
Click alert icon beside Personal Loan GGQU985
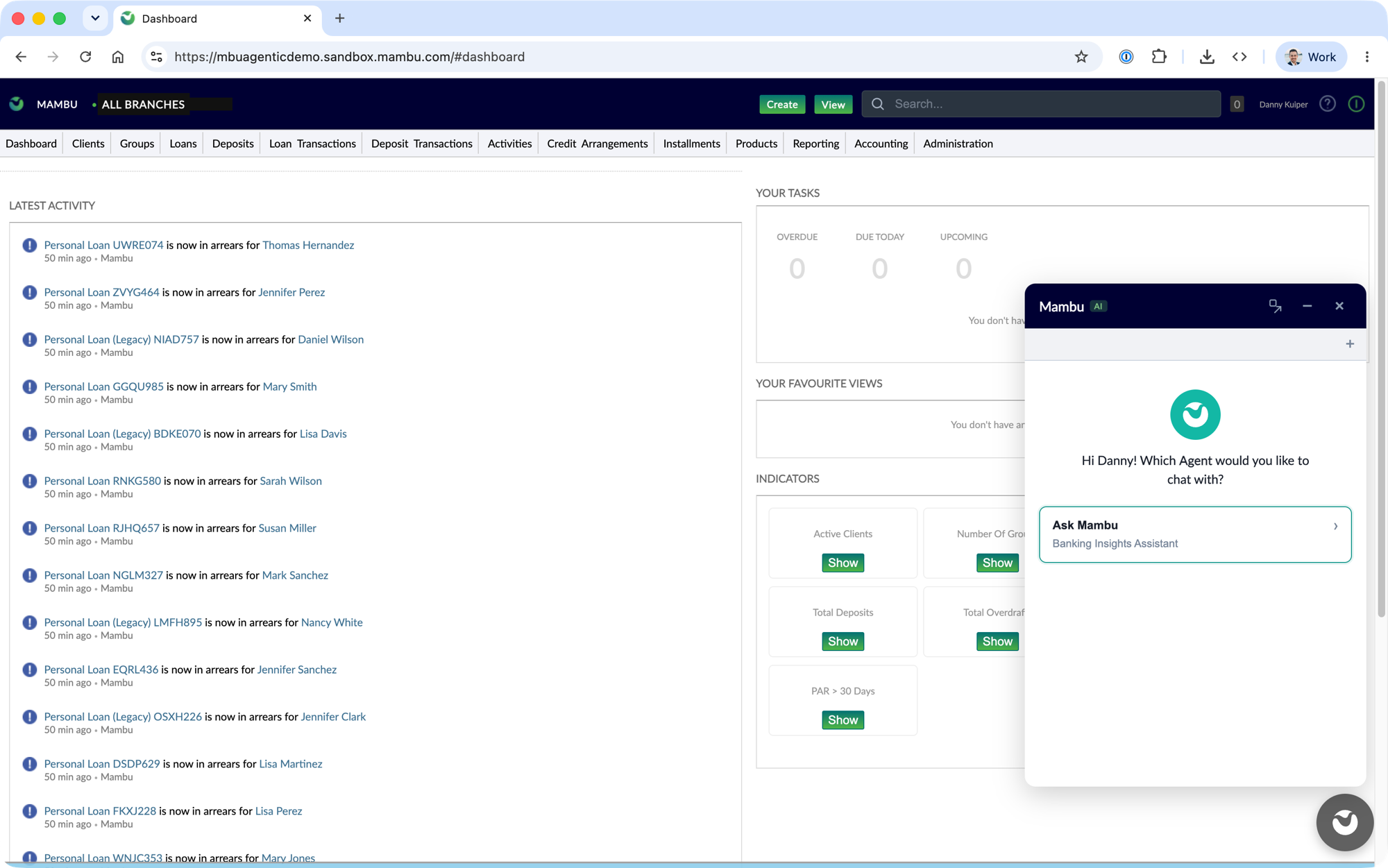pyautogui.click(x=29, y=387)
